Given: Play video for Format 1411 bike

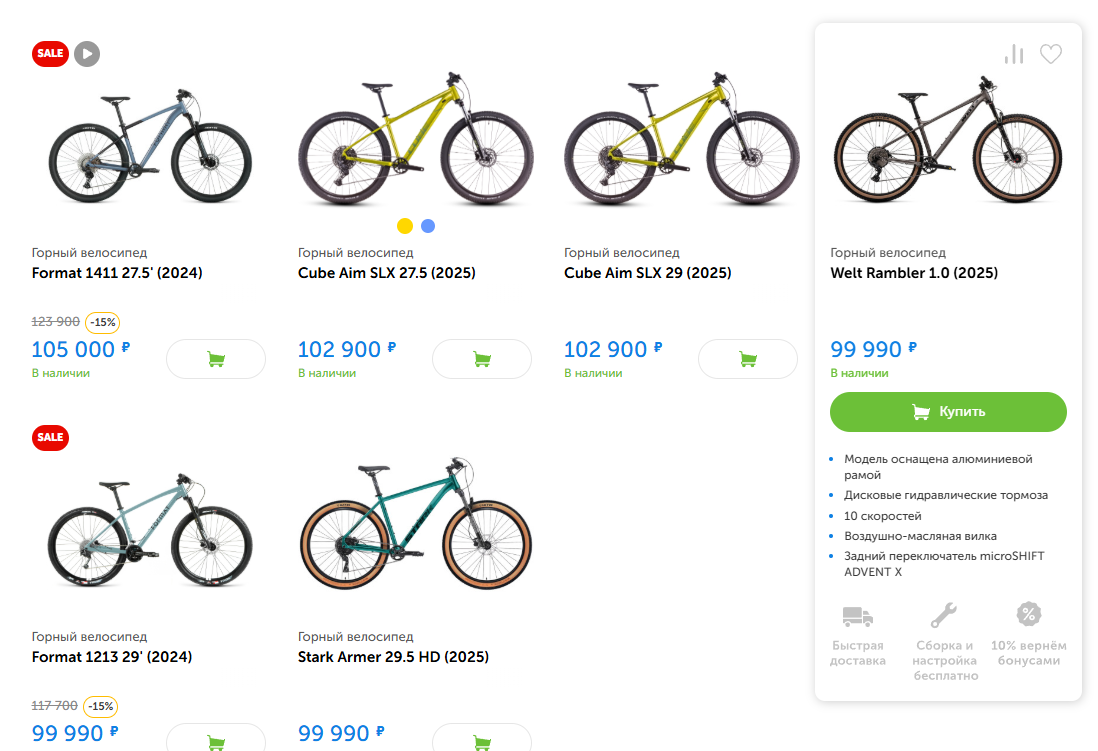Looking at the screenshot, I should coord(87,53).
